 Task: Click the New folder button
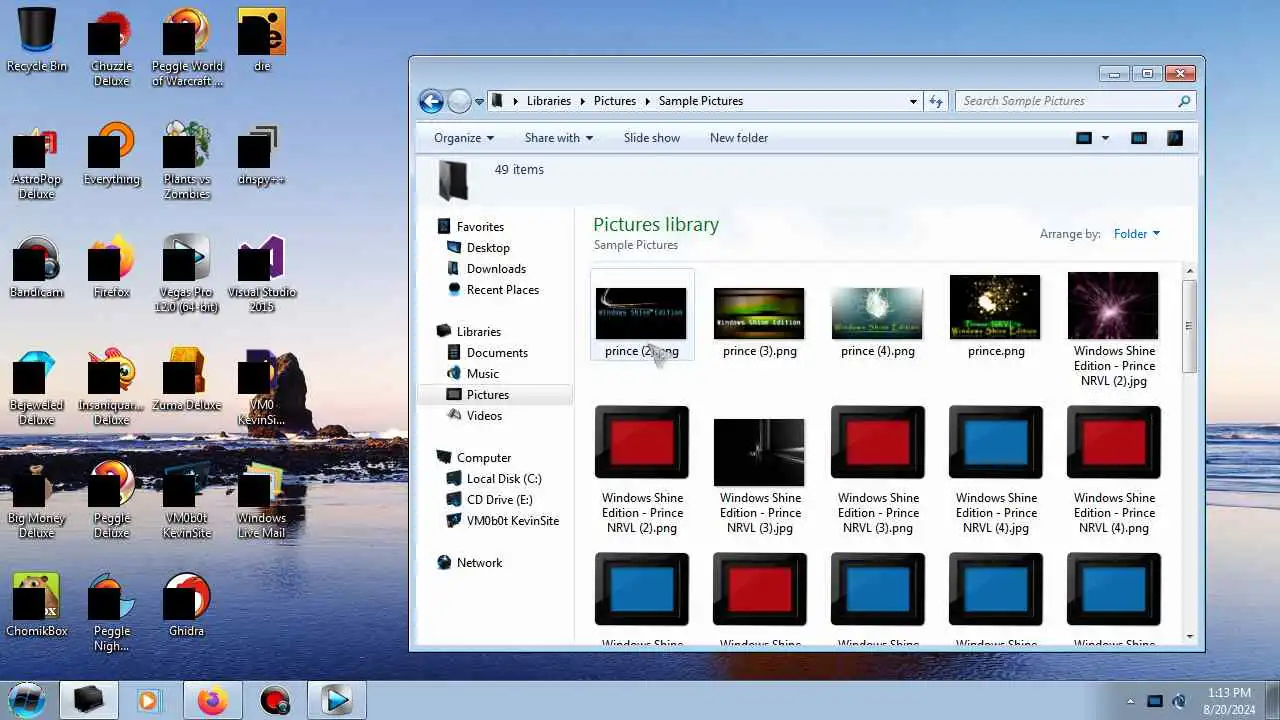click(739, 138)
